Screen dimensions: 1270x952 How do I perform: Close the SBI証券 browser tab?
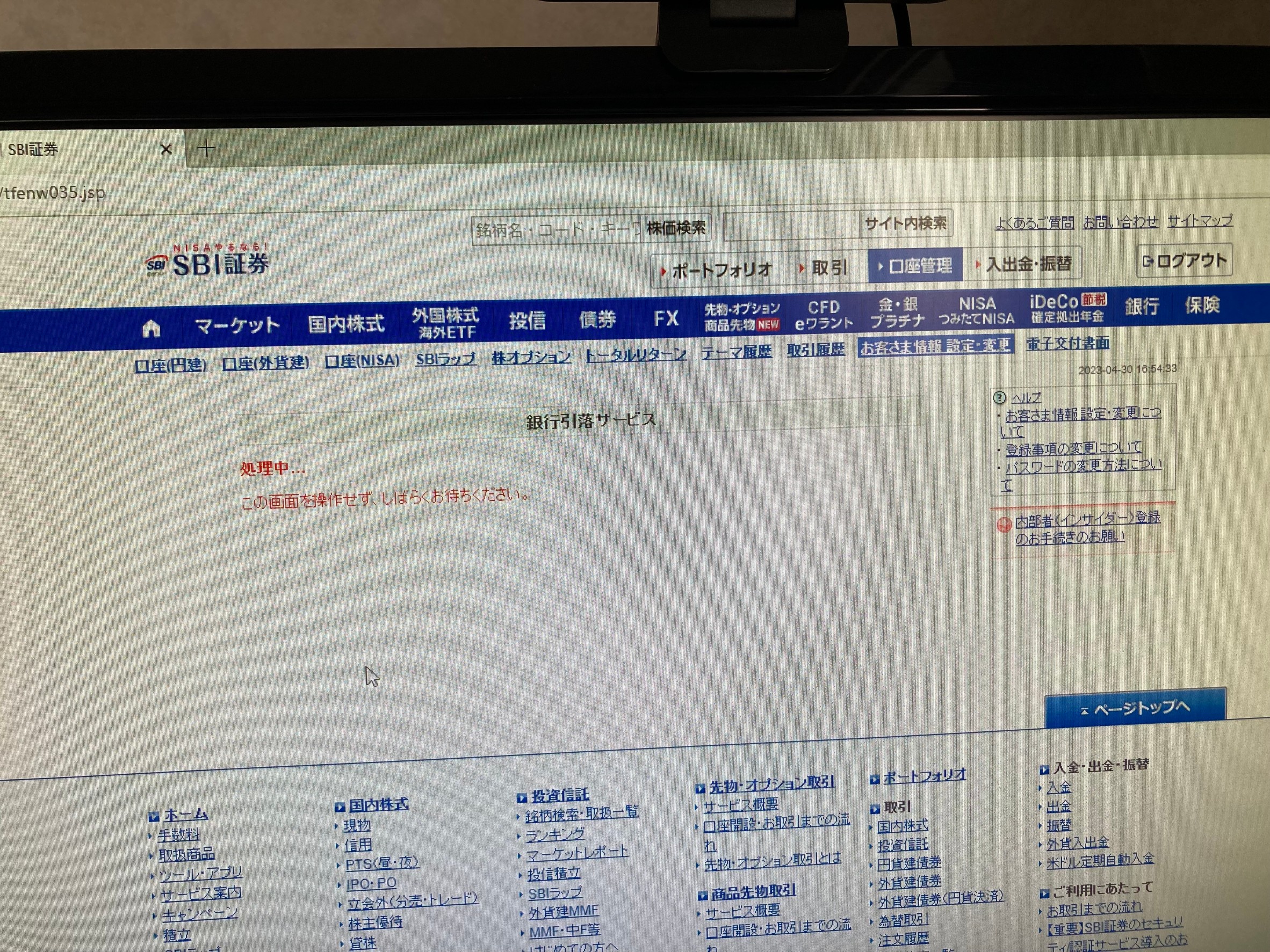point(166,149)
